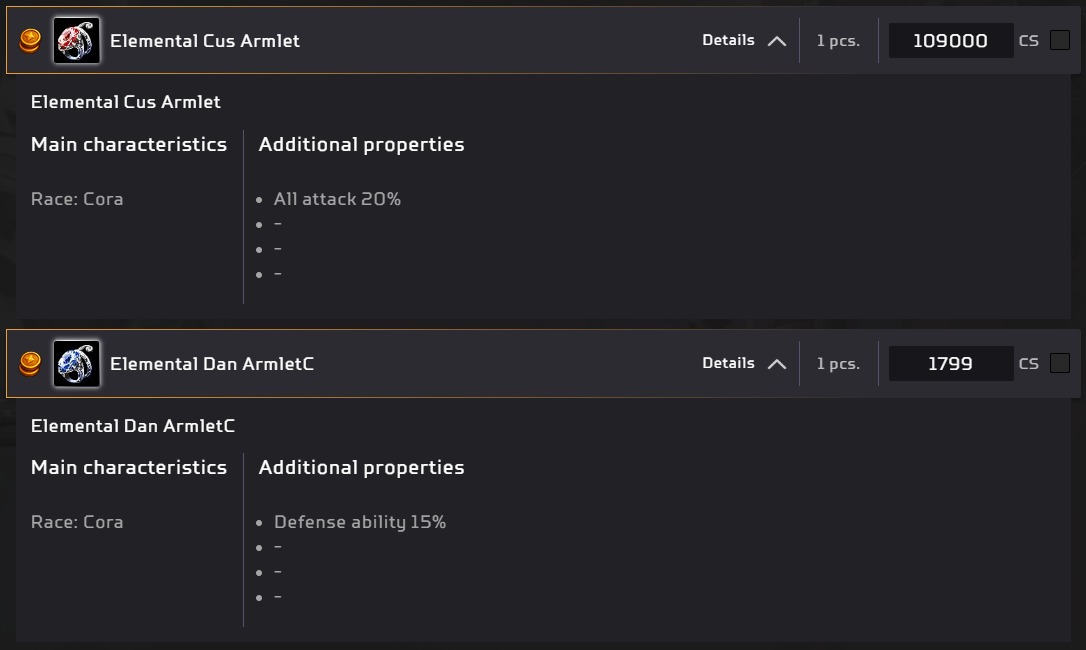Click the Details label on the Cus Armlet row
The width and height of the screenshot is (1086, 650).
[728, 40]
